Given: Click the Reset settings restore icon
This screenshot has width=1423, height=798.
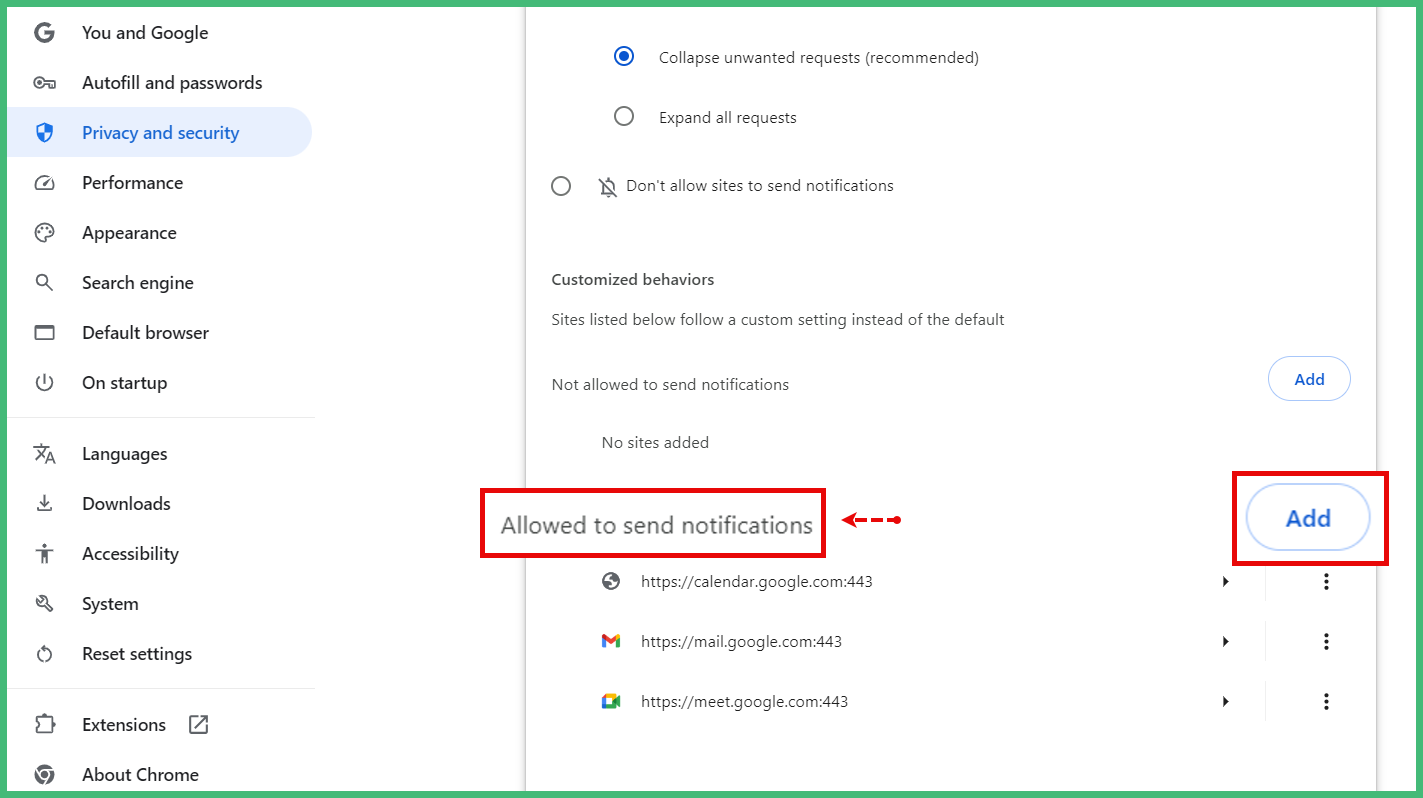Looking at the screenshot, I should click(x=44, y=654).
